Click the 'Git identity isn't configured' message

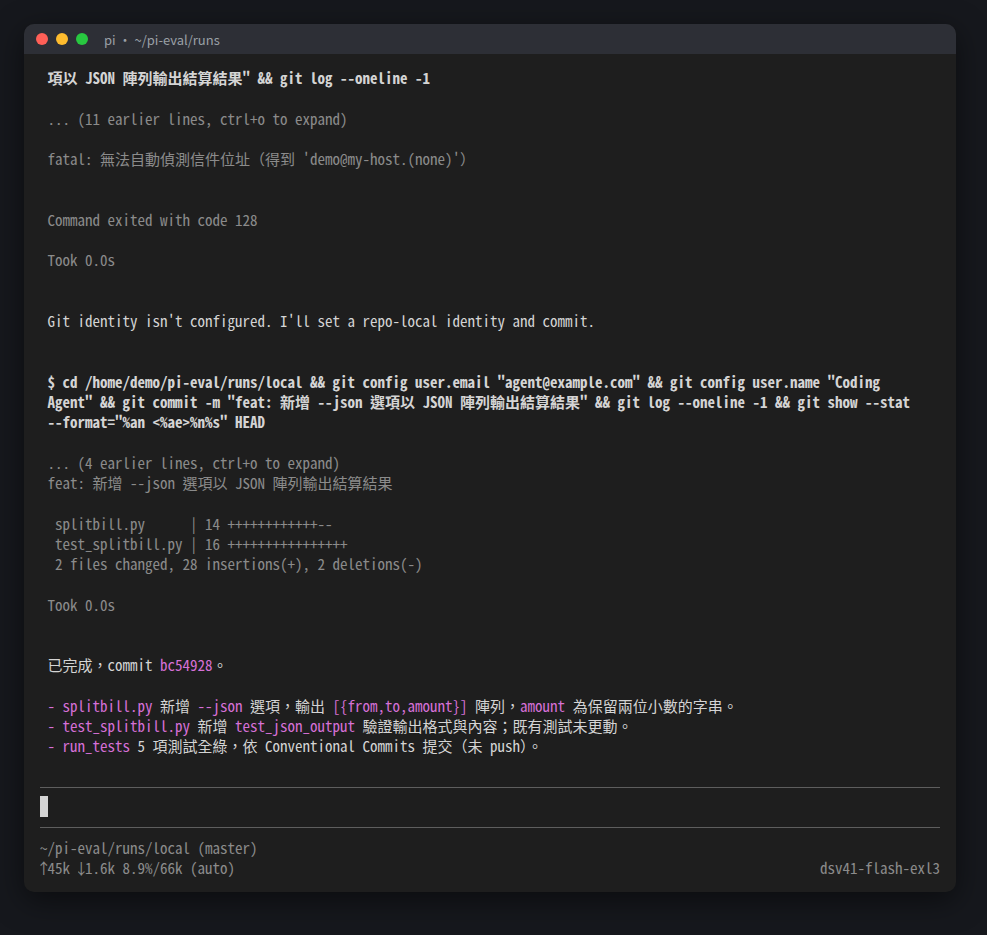pos(320,322)
